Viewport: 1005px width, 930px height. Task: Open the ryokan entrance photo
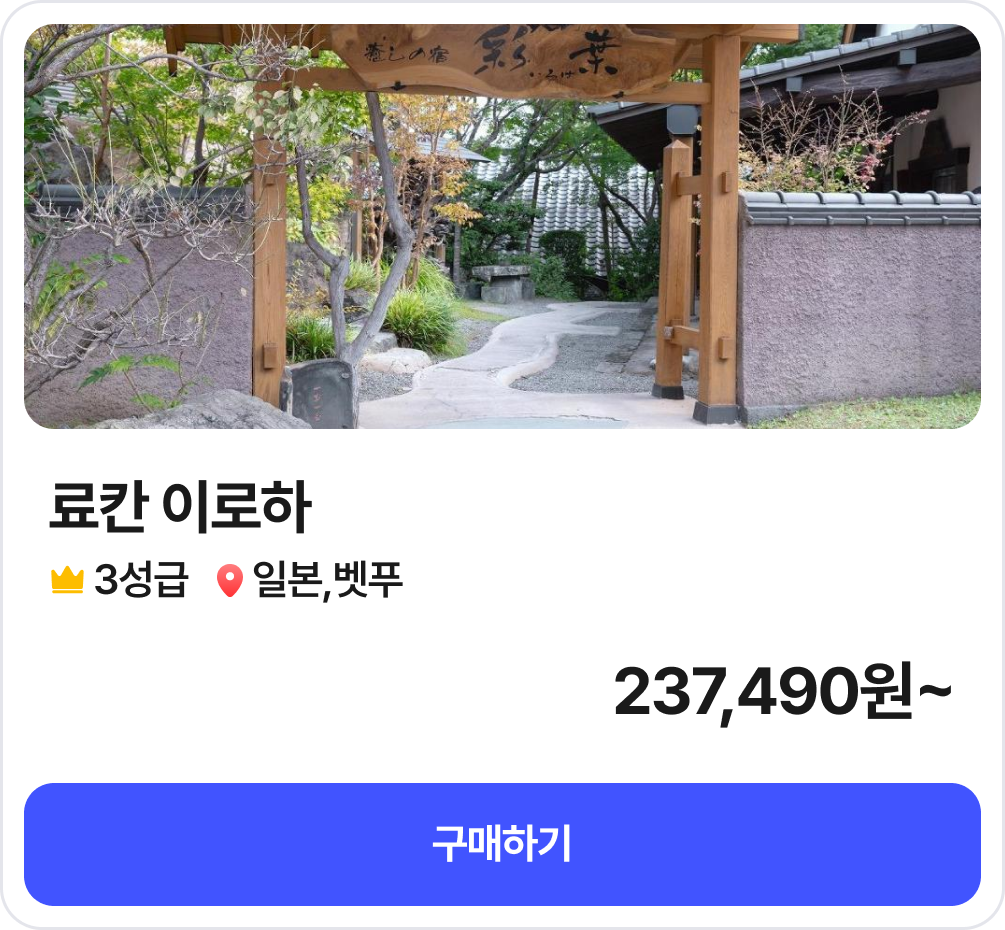pos(502,226)
